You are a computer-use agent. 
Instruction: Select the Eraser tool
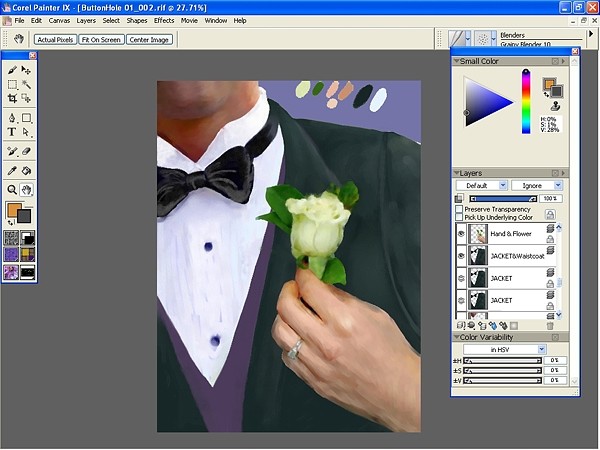[x=26, y=151]
